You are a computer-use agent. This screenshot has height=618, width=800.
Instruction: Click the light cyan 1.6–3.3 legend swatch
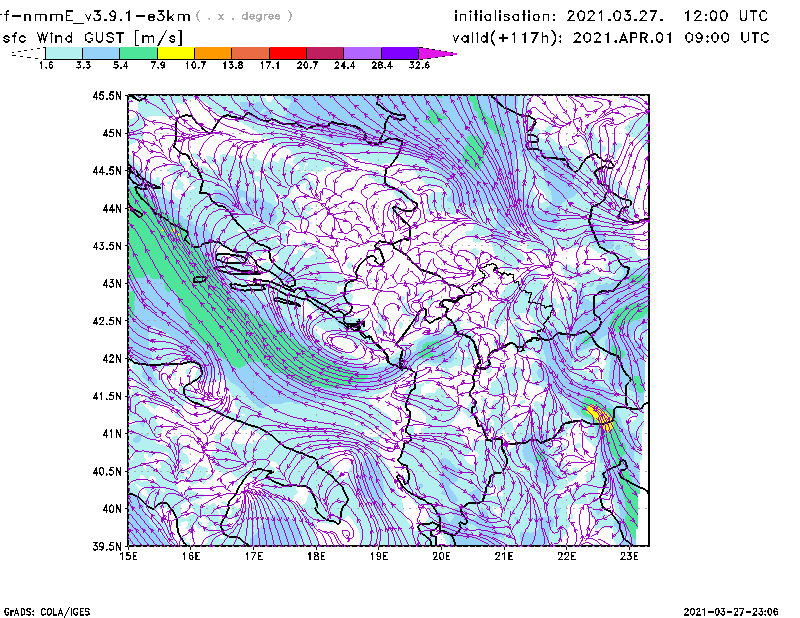click(x=64, y=53)
